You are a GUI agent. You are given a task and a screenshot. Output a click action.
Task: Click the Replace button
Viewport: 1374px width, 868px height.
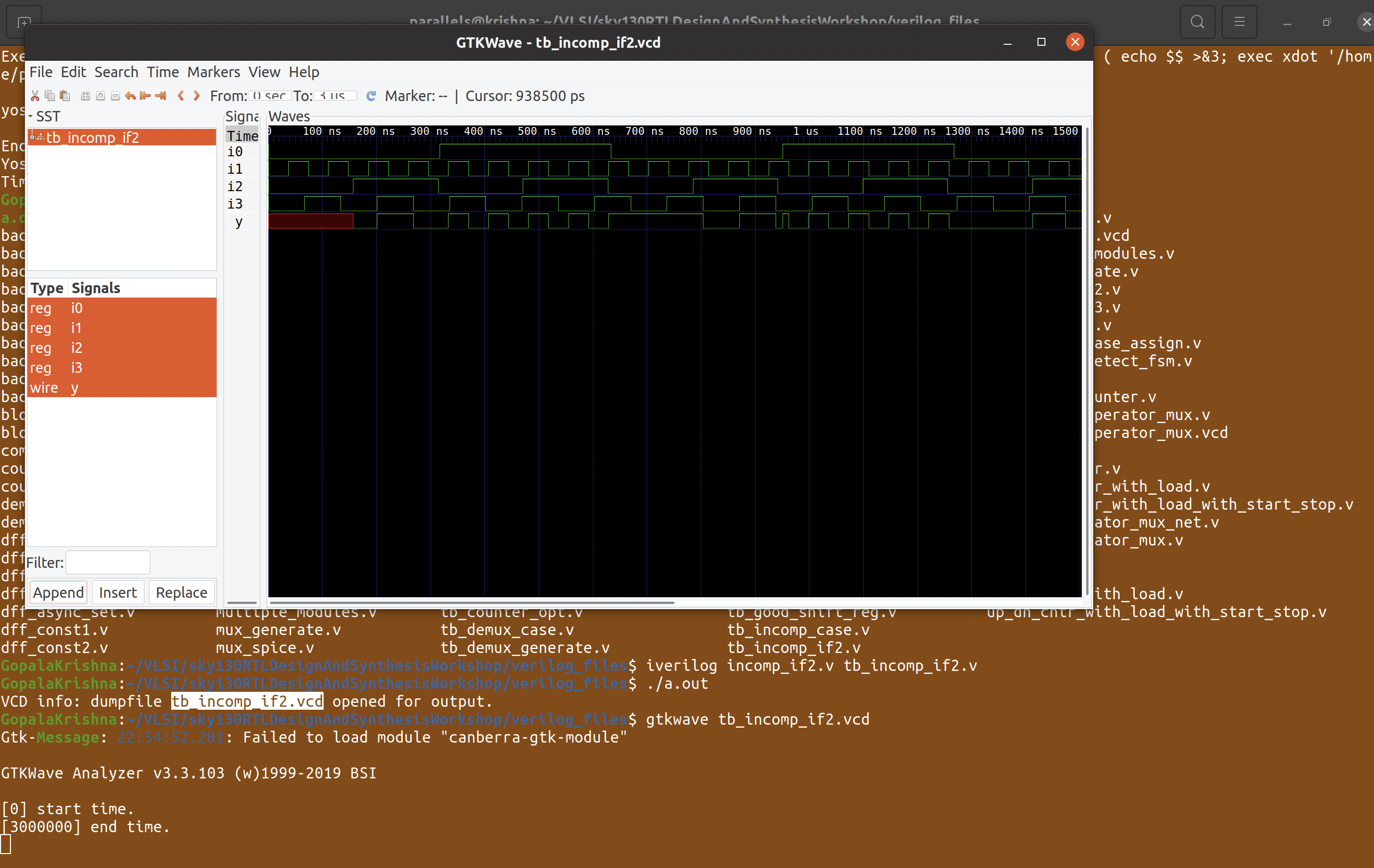(181, 592)
